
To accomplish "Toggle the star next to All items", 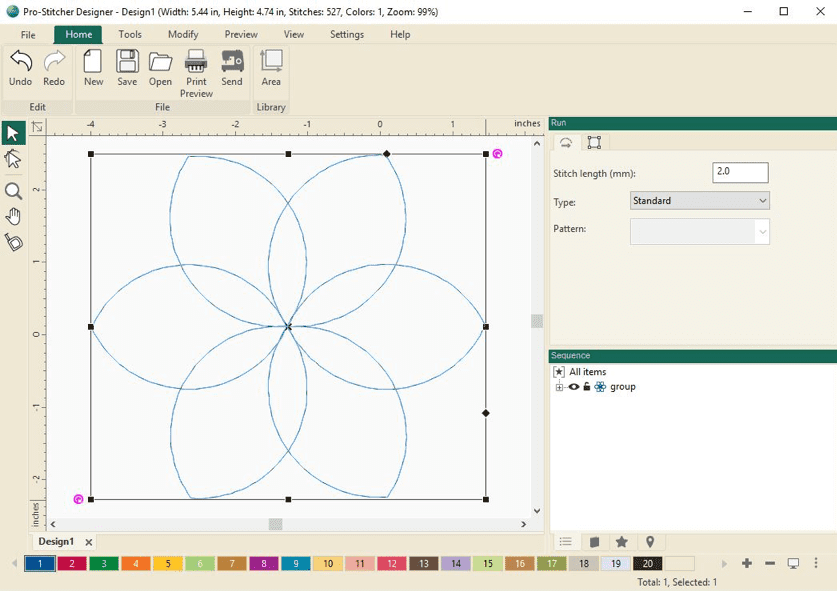I will click(559, 371).
